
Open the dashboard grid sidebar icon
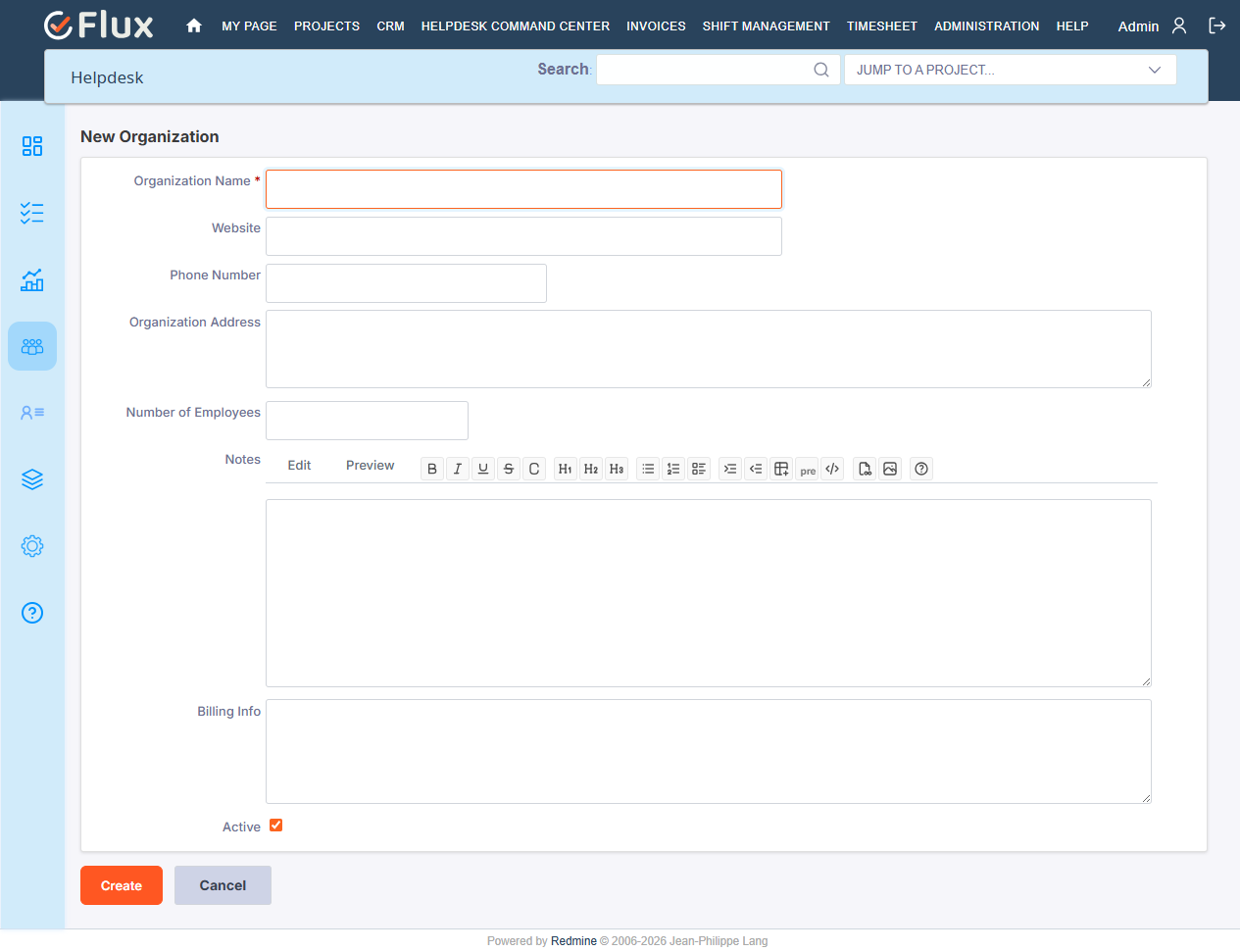pos(32,146)
